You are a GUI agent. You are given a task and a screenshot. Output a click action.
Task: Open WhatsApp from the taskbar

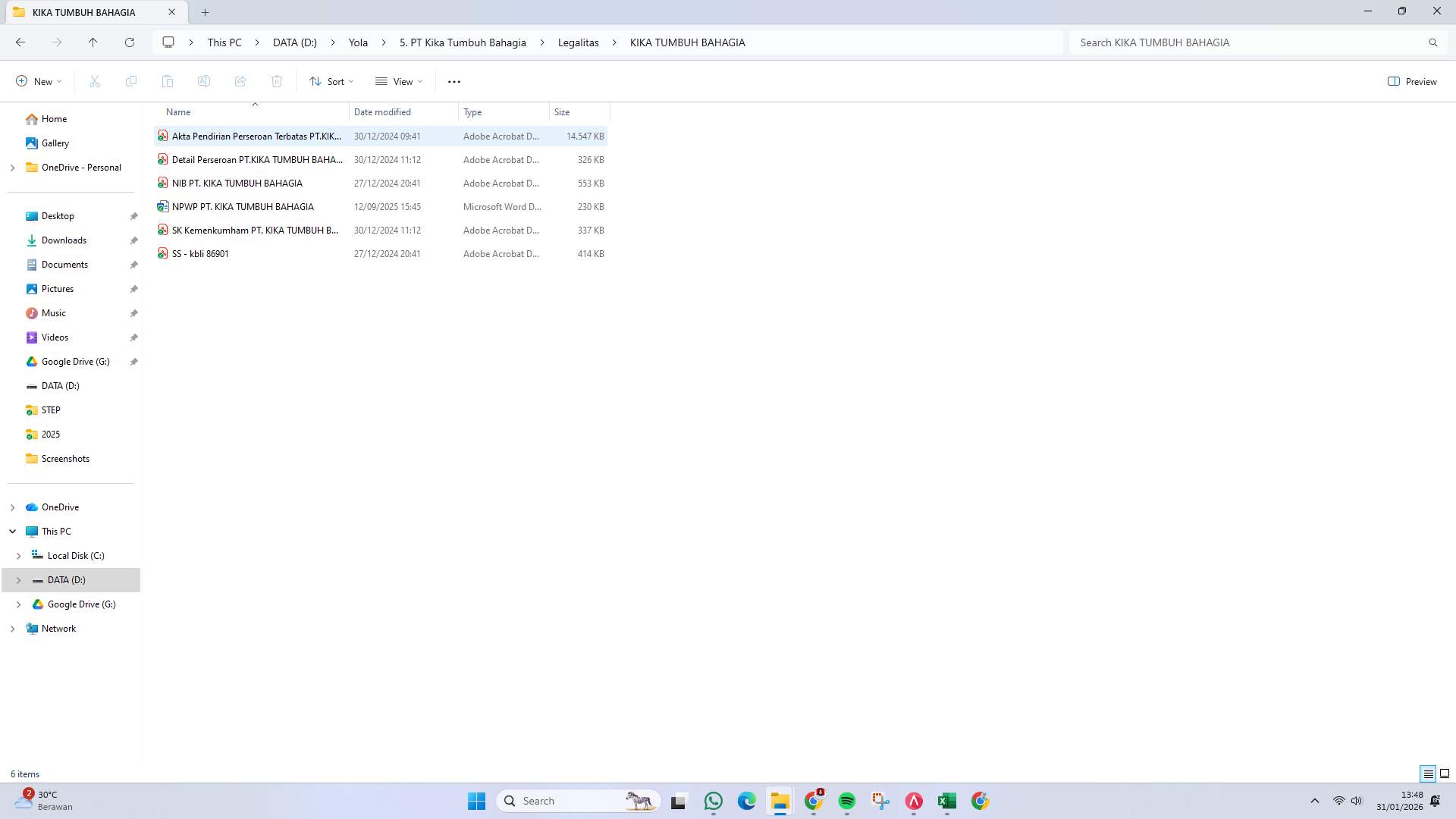click(x=712, y=800)
